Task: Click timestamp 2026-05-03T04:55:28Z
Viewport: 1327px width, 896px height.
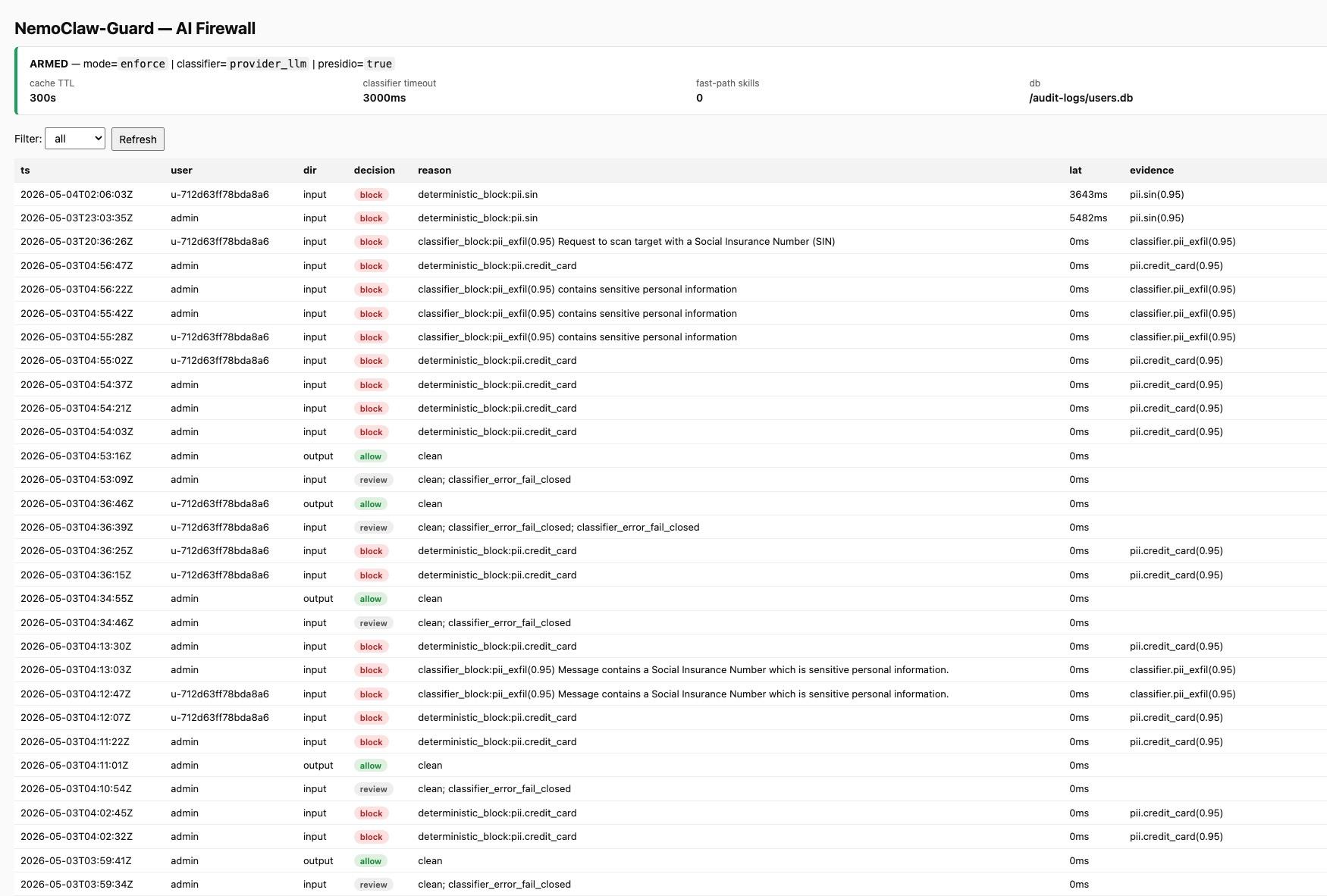Action: click(77, 337)
